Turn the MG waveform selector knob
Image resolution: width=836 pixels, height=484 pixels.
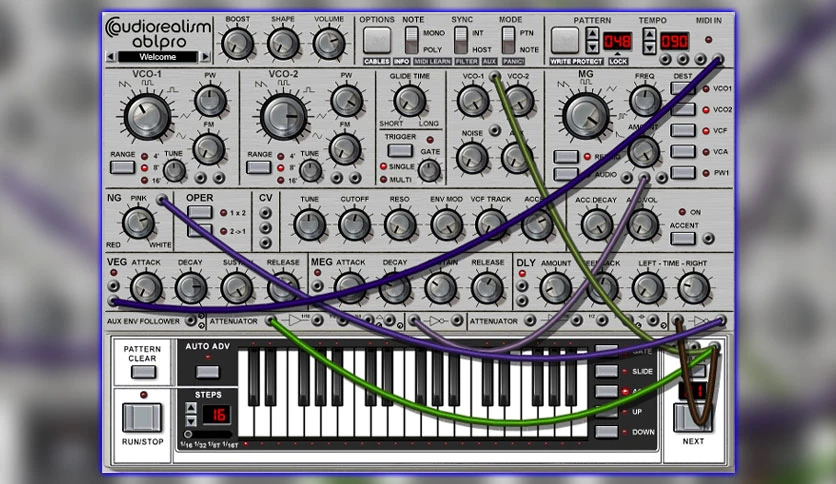[586, 116]
